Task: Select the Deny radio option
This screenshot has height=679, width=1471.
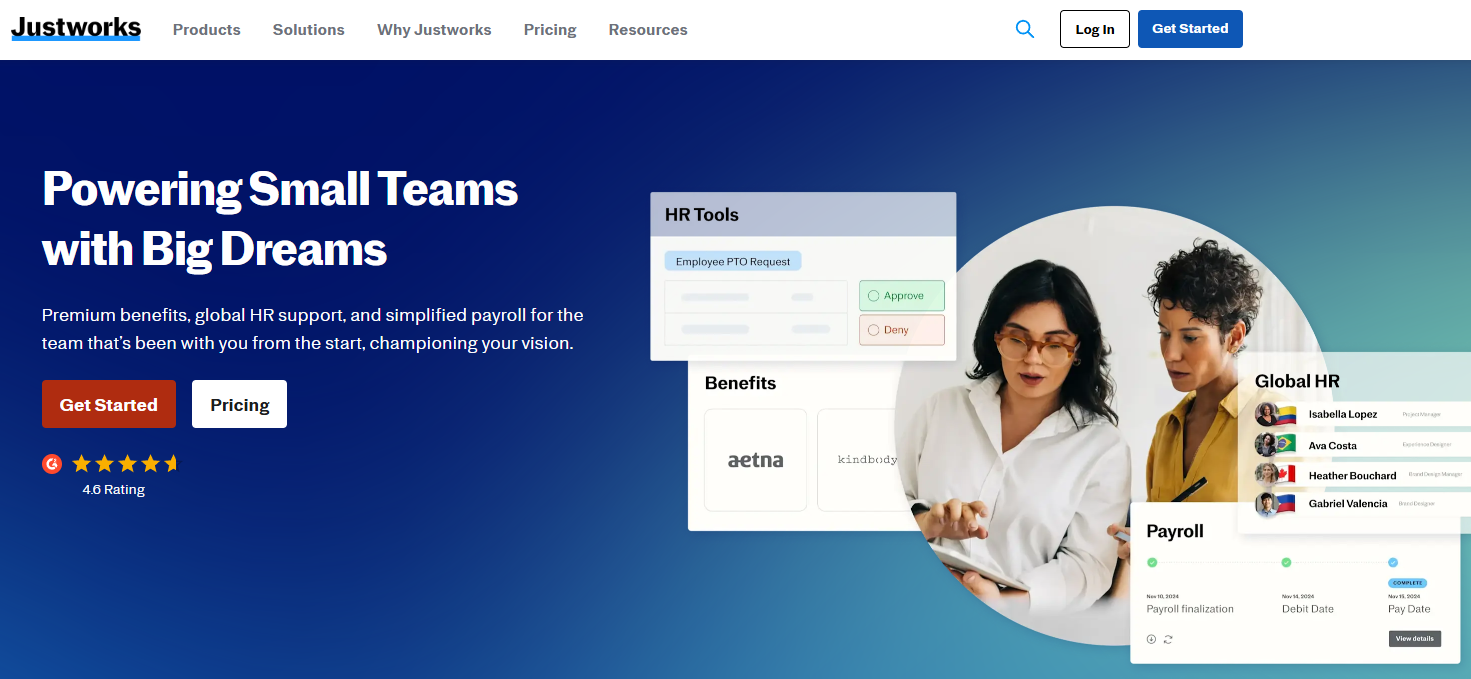Action: pyautogui.click(x=873, y=330)
